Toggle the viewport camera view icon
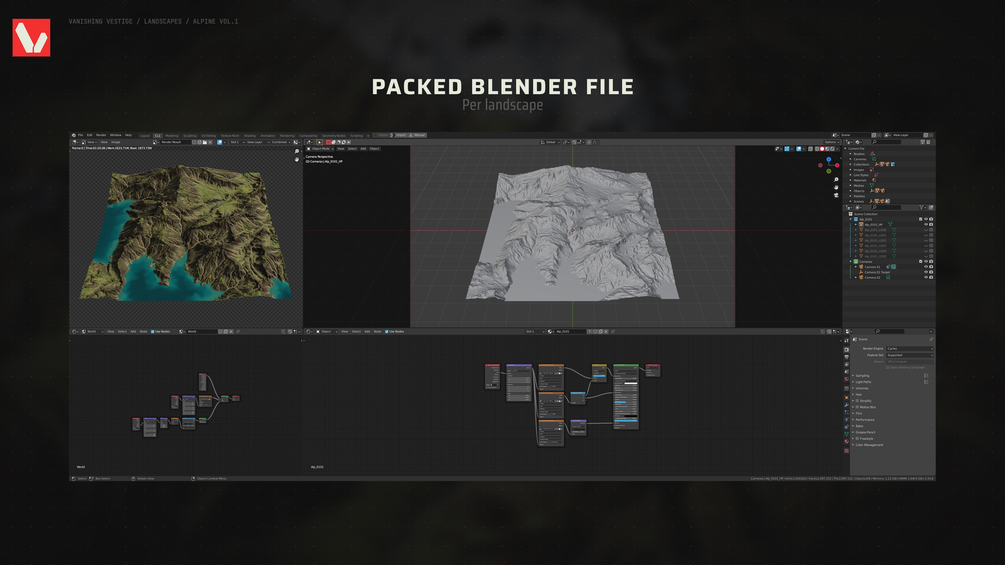1005x565 pixels. [x=836, y=195]
